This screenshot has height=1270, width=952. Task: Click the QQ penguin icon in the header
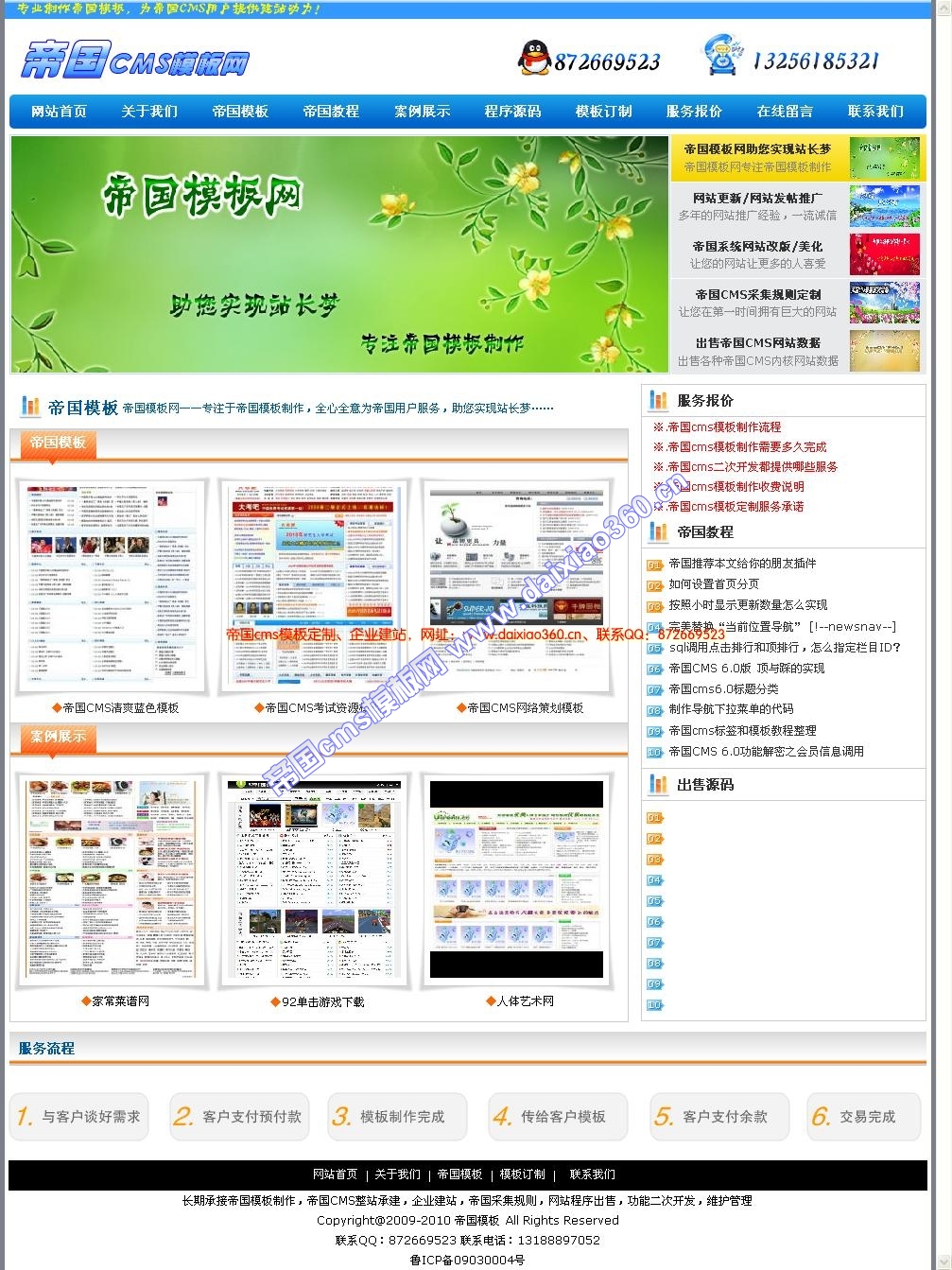534,59
